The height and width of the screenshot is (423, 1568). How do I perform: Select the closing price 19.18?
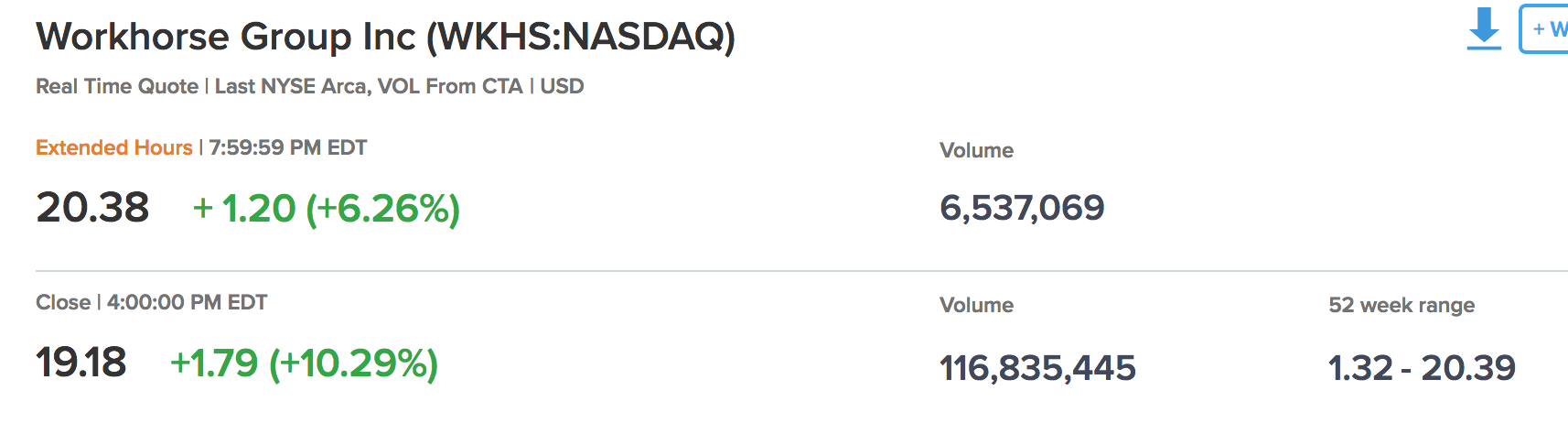click(81, 362)
